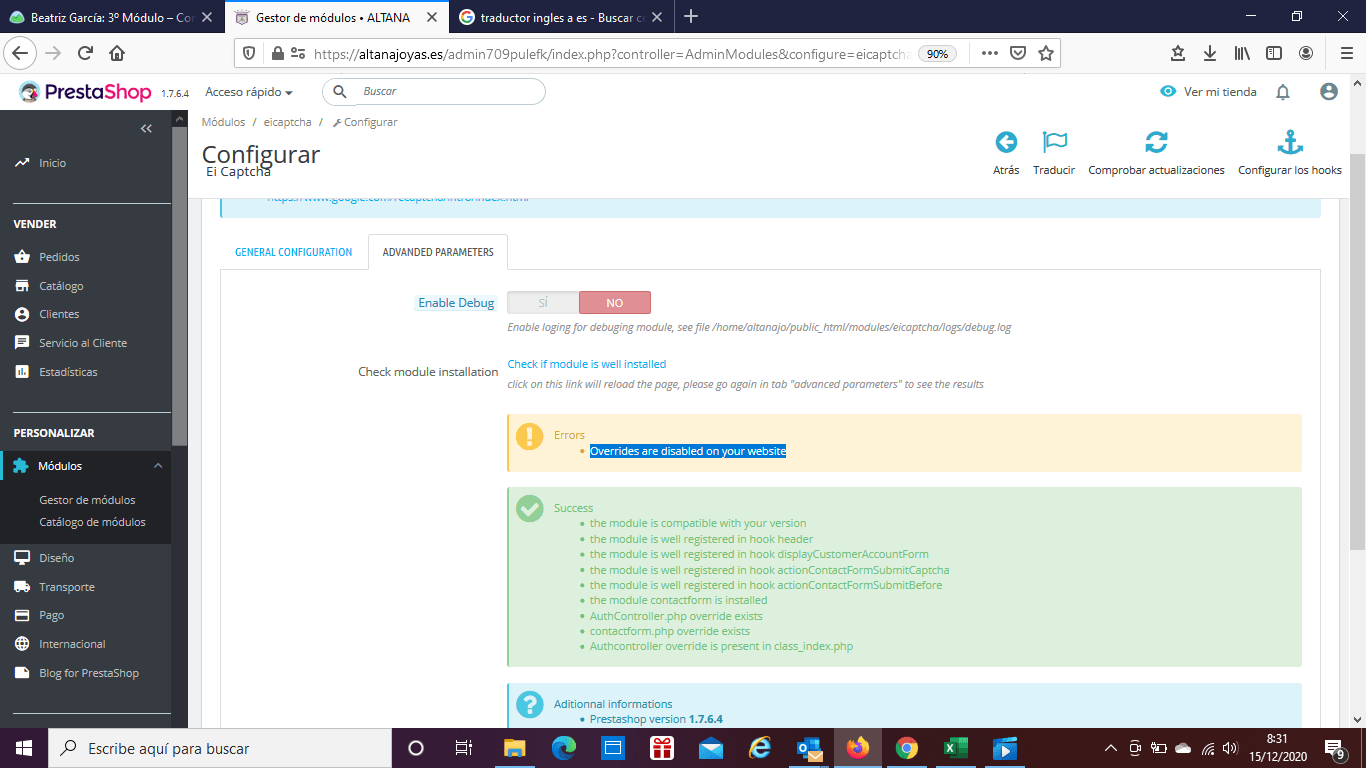Click the PrestaShop Buscar search field

click(434, 92)
